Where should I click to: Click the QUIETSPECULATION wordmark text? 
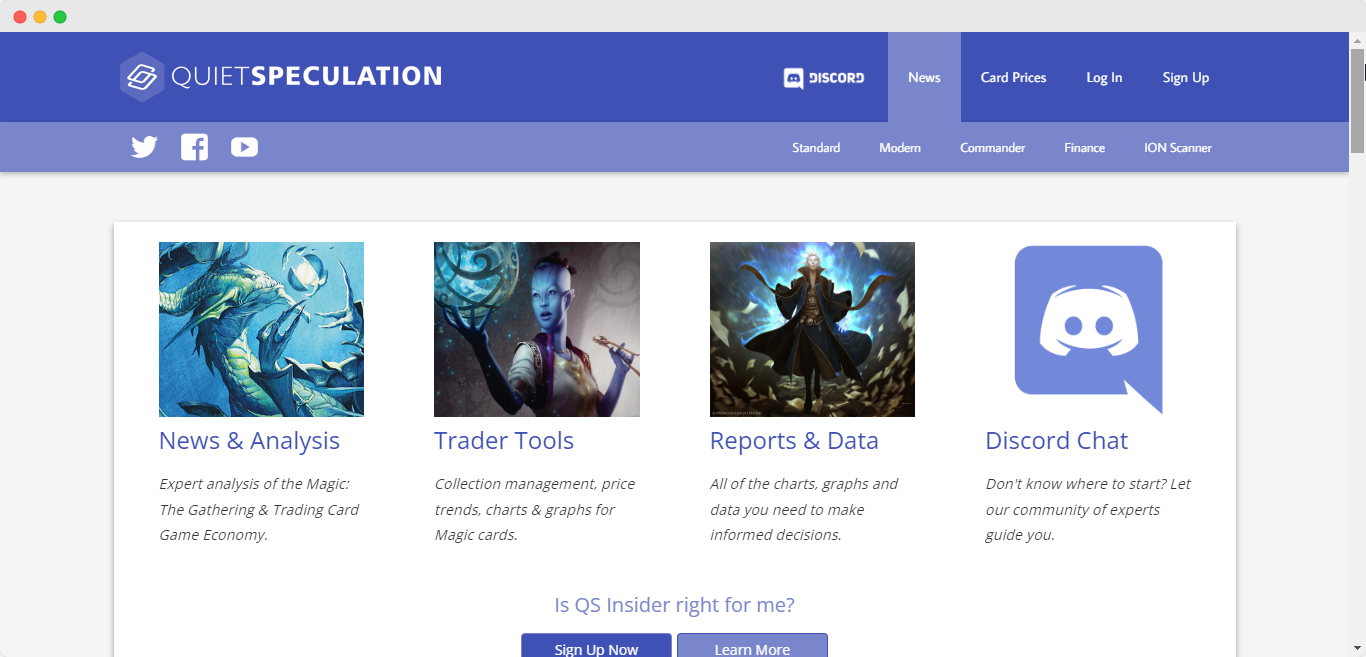pos(306,77)
